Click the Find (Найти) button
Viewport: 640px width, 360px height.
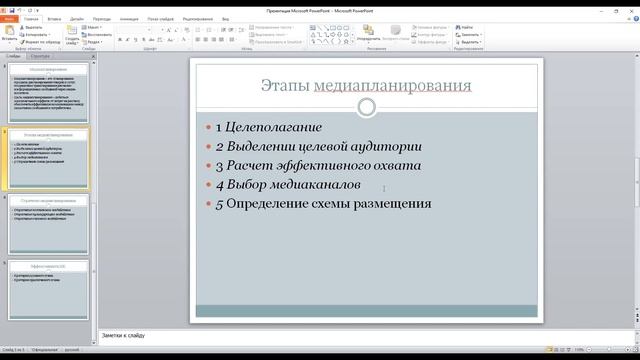pyautogui.click(x=464, y=27)
